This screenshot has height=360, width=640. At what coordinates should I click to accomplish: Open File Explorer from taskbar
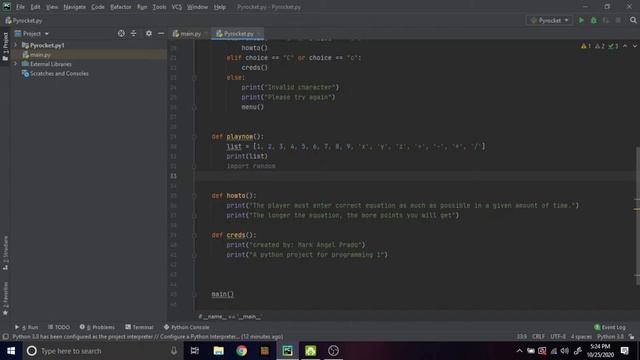point(218,351)
